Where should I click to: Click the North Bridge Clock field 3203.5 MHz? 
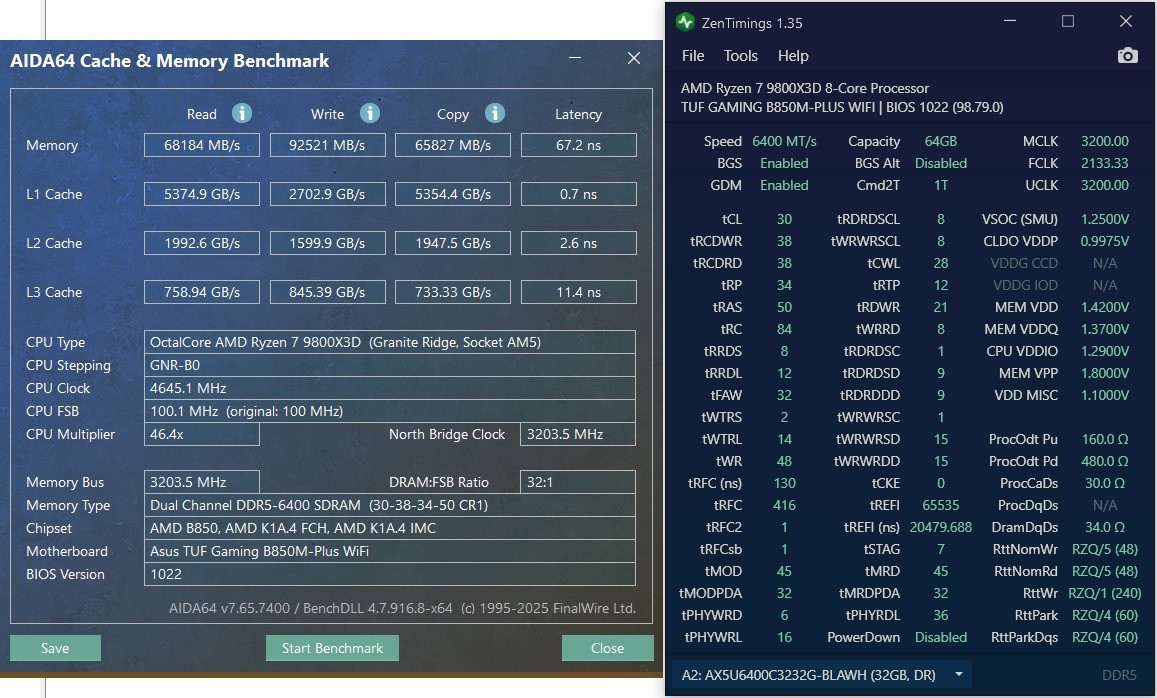578,434
